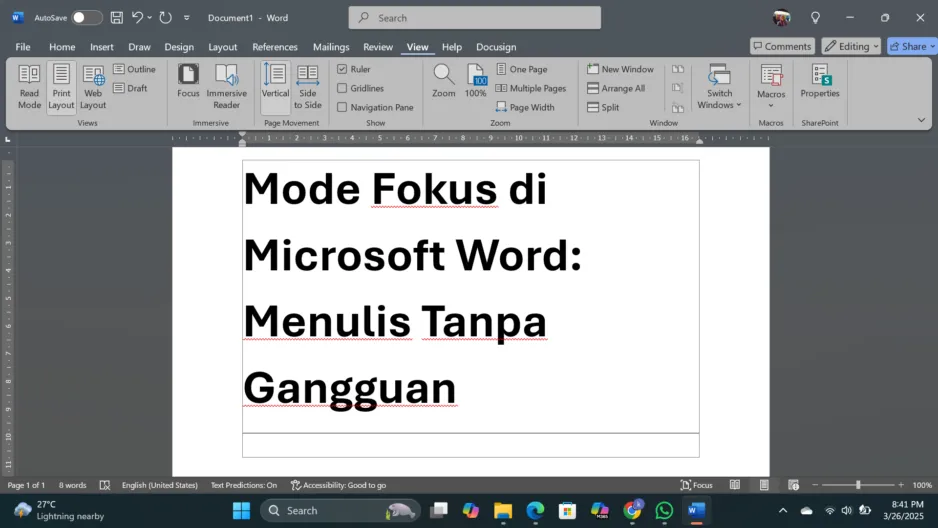
Task: Open Macros dropdown
Action: pos(770,87)
